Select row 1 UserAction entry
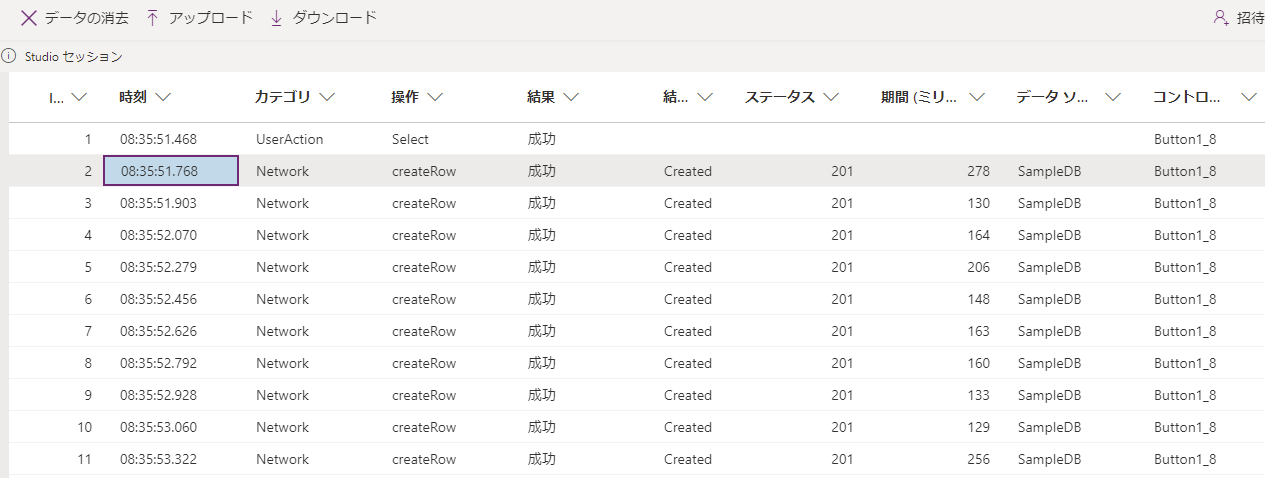The image size is (1265, 478). (x=289, y=139)
